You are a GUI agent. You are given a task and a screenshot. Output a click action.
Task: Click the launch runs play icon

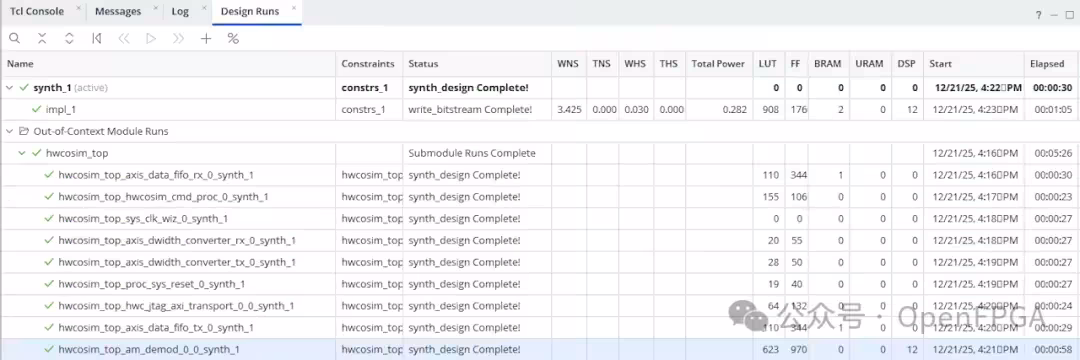click(x=151, y=39)
